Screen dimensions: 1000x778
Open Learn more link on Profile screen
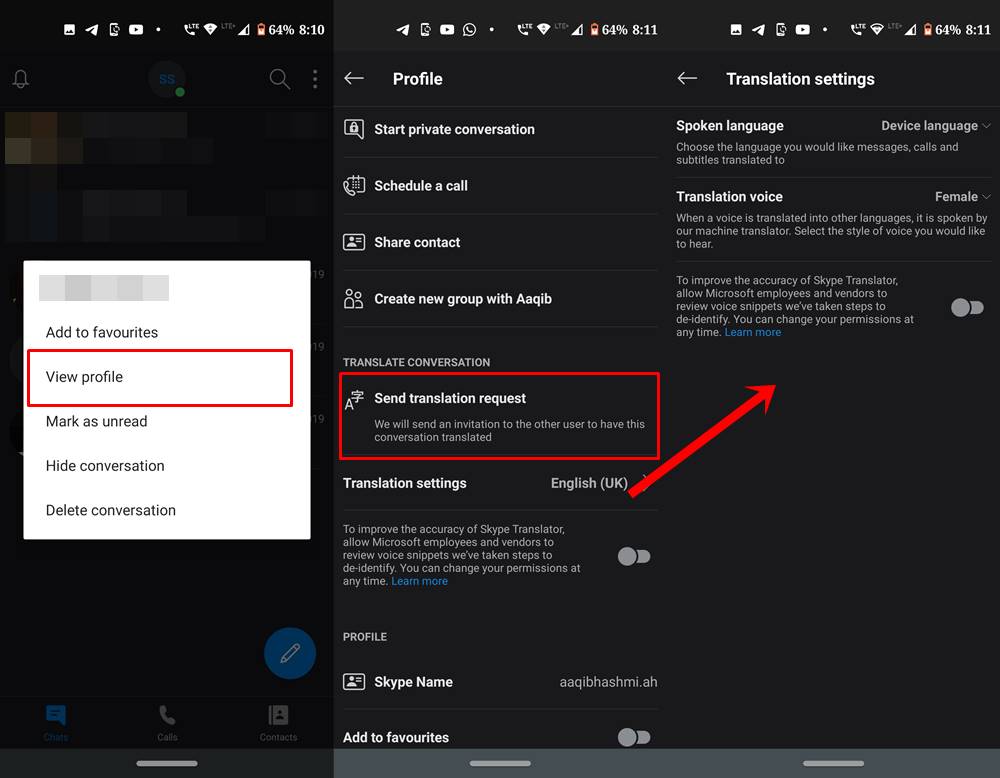pyautogui.click(x=420, y=582)
